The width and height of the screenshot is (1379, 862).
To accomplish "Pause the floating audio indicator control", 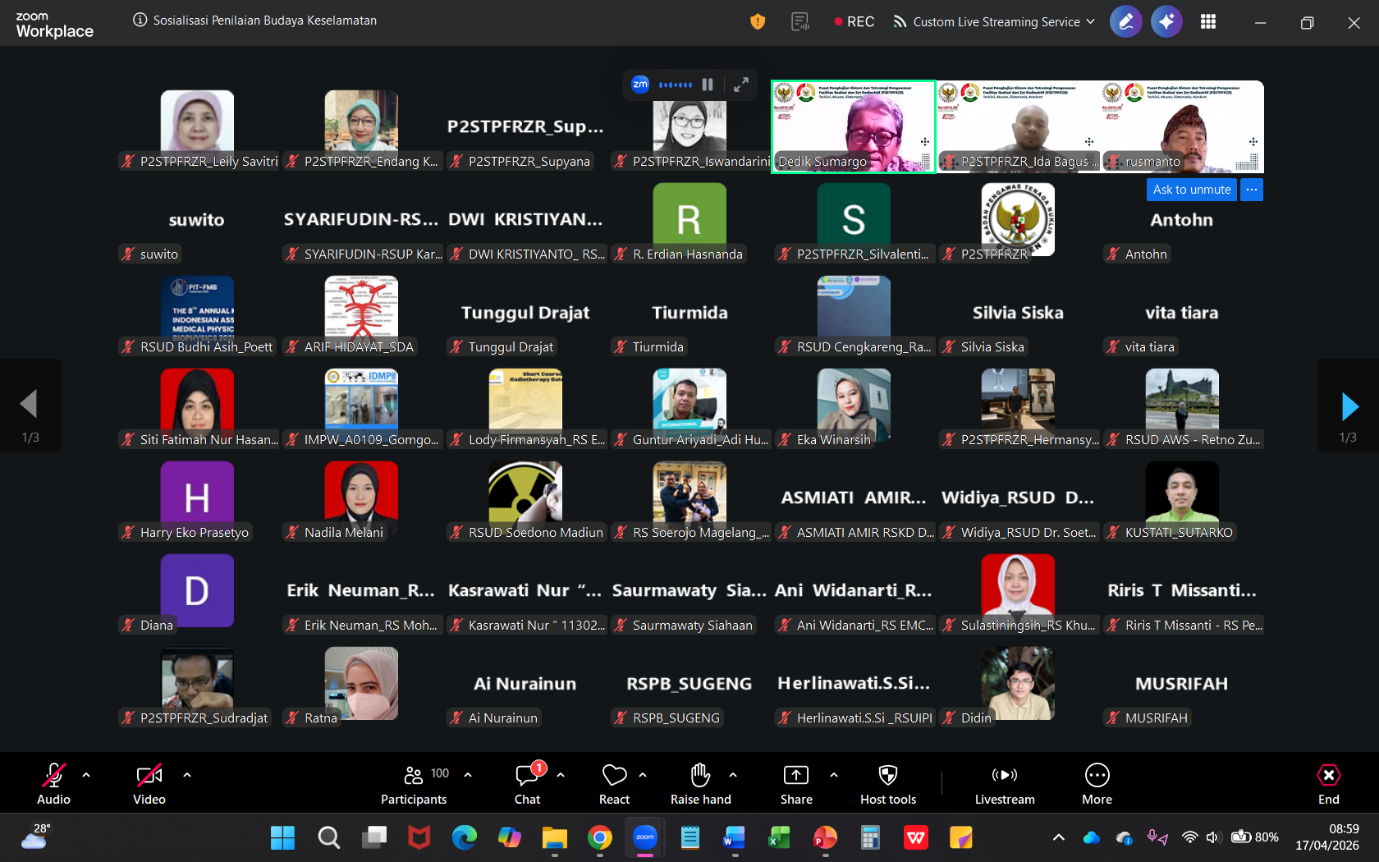I will [707, 85].
